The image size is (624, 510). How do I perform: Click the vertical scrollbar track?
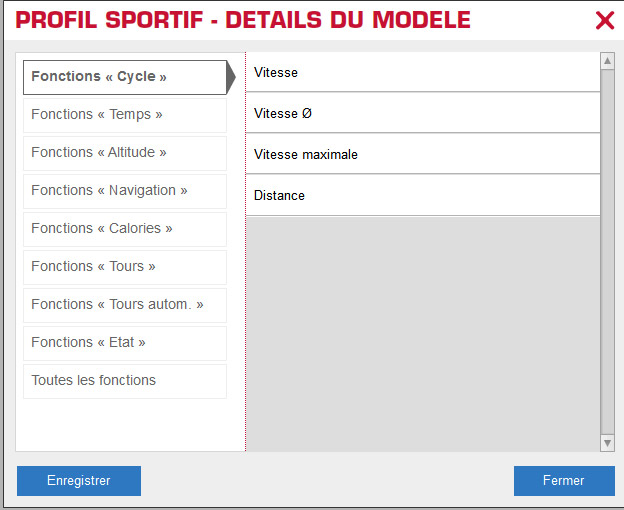tap(607, 252)
